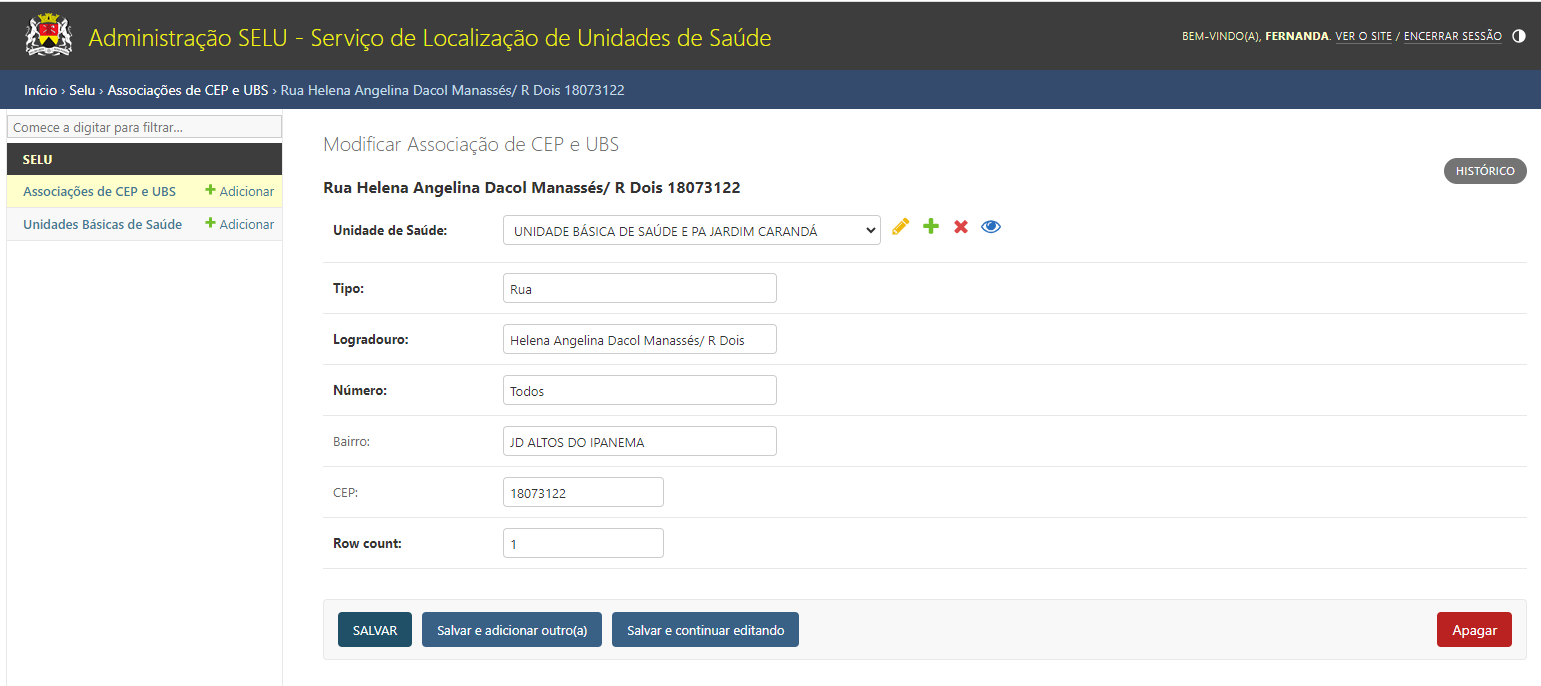Screen dimensions: 1541x686
Task: Open the HISTÓRICO page
Action: click(x=1485, y=171)
